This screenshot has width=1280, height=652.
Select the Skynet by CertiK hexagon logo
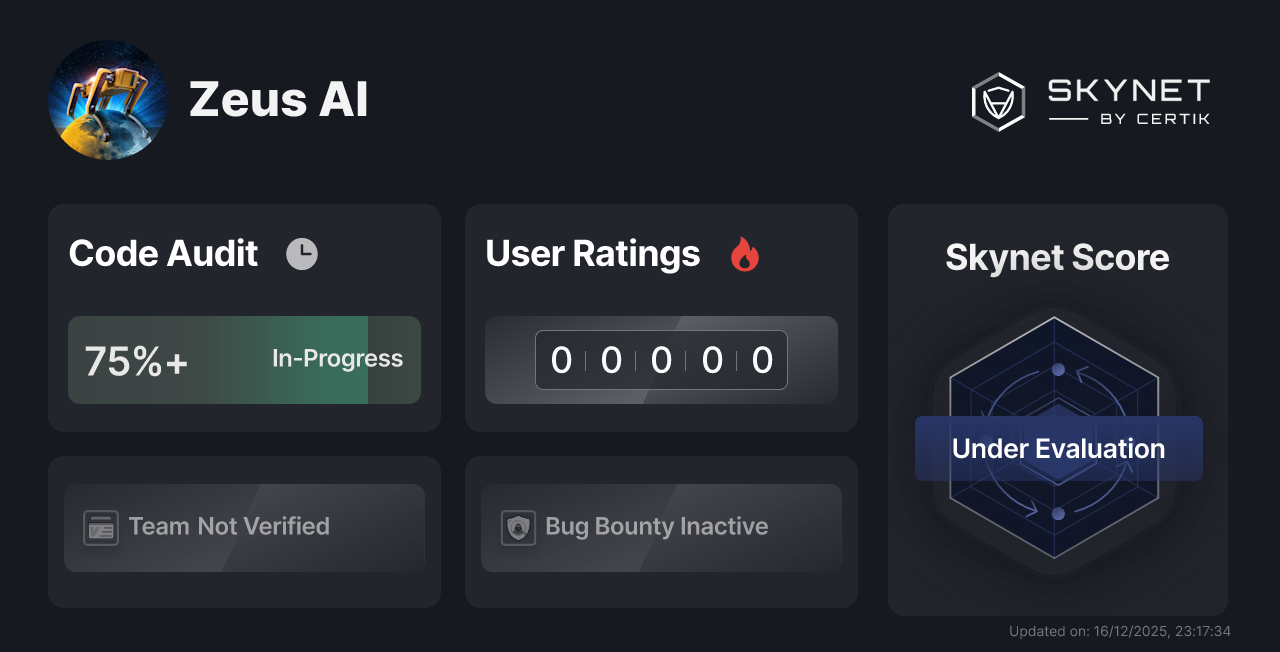(997, 101)
